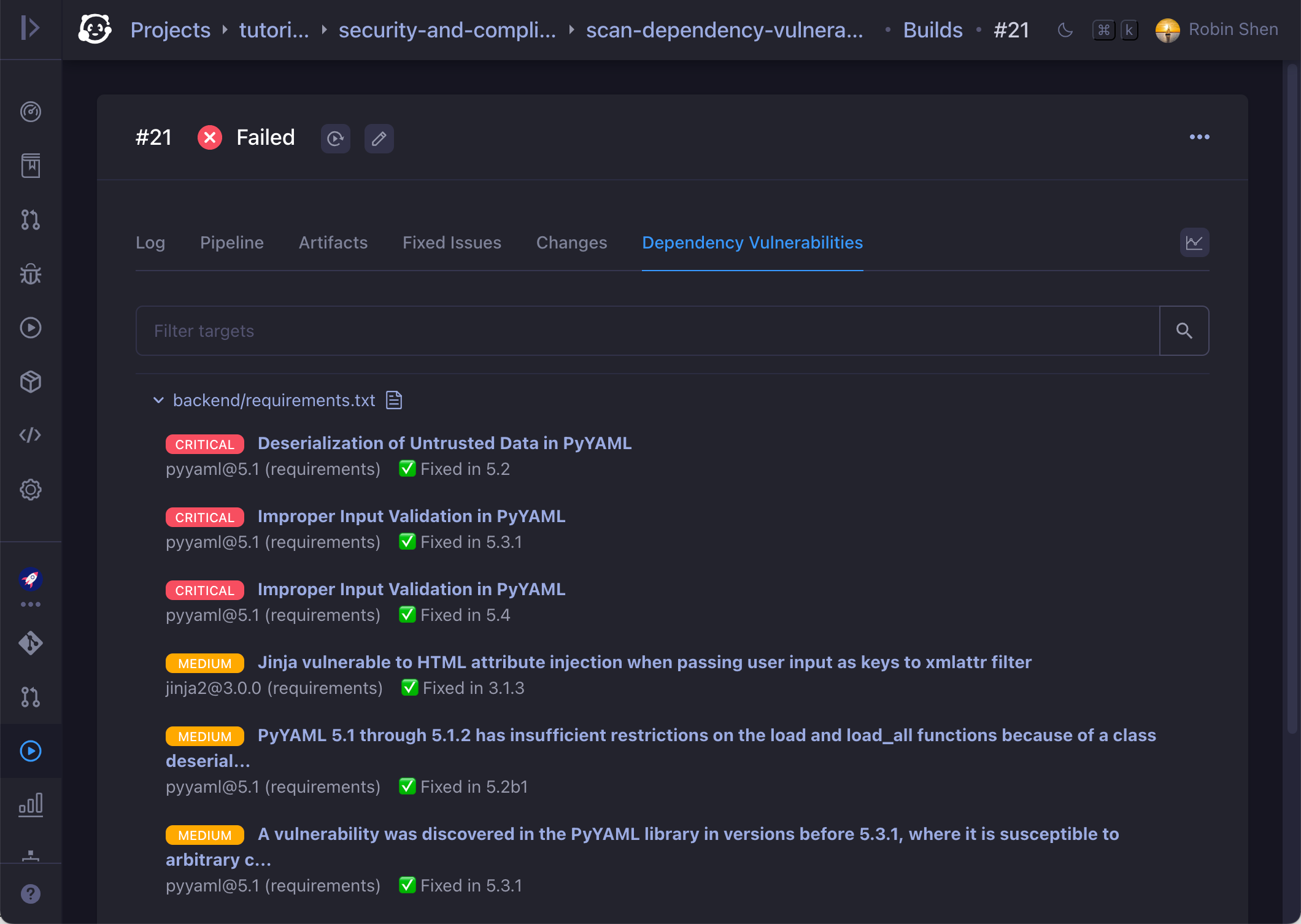The height and width of the screenshot is (924, 1301).
Task: Switch to the Fixed Issues tab
Action: [451, 243]
